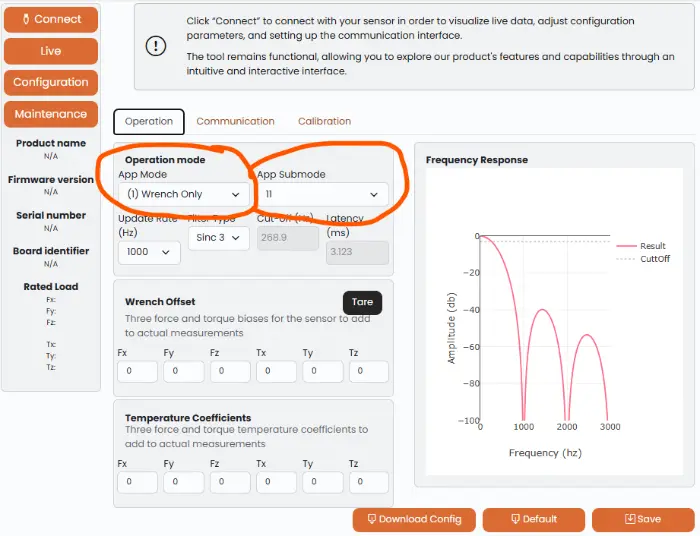700x536 pixels.
Task: Click the Tare button
Action: click(x=362, y=302)
